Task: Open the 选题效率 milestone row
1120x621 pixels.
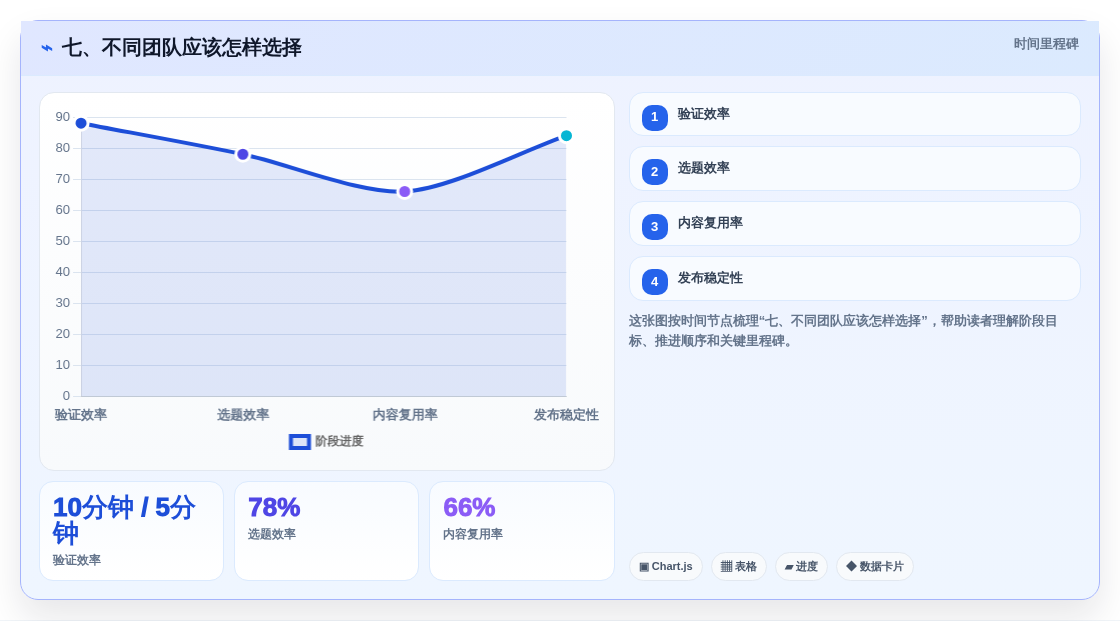Action: pos(854,169)
